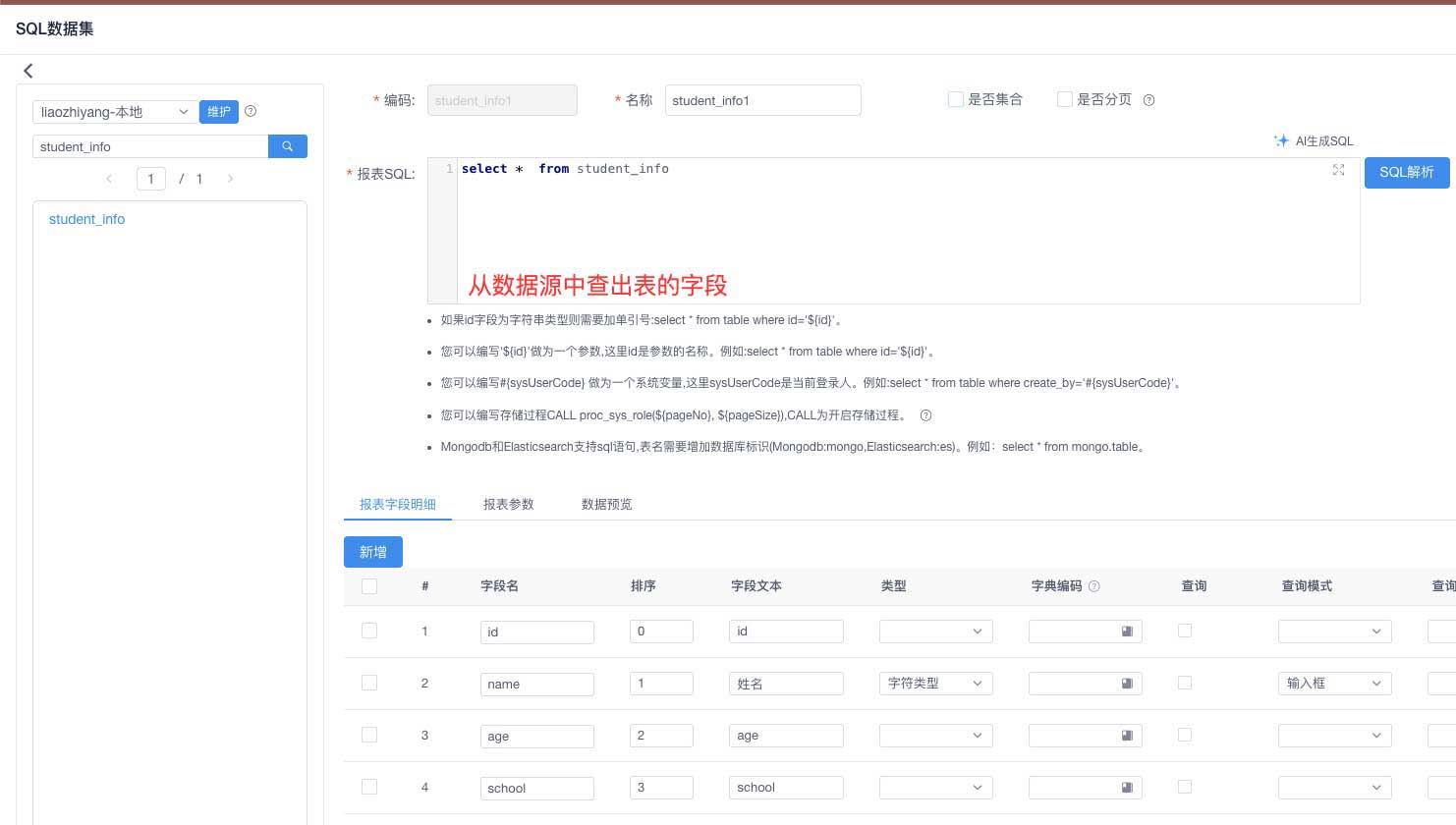Viewport: 1456px width, 825px height.
Task: Go to next page of table list
Action: [x=231, y=179]
